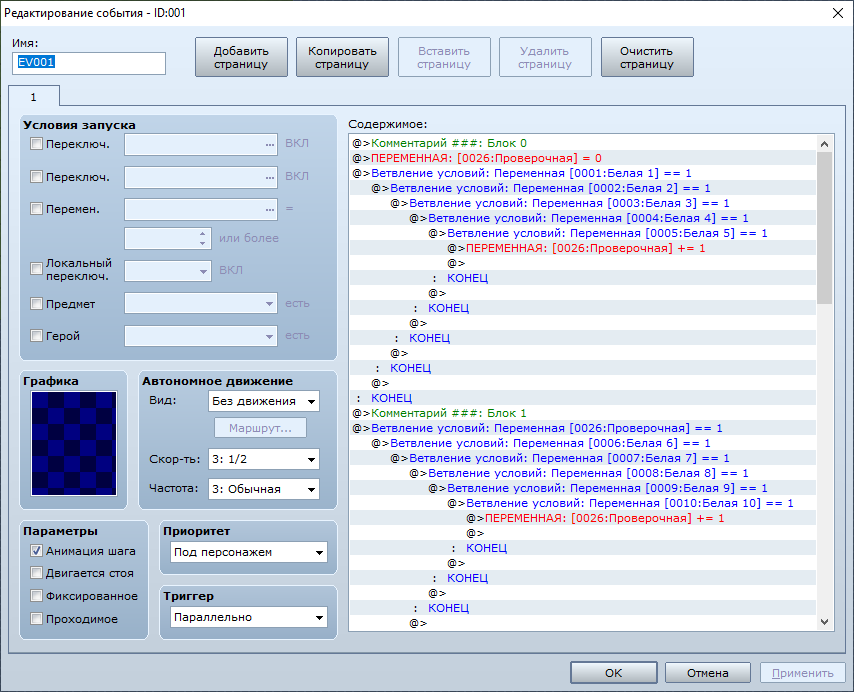Open page tab 1
Image resolution: width=854 pixels, height=692 pixels.
pyautogui.click(x=34, y=97)
